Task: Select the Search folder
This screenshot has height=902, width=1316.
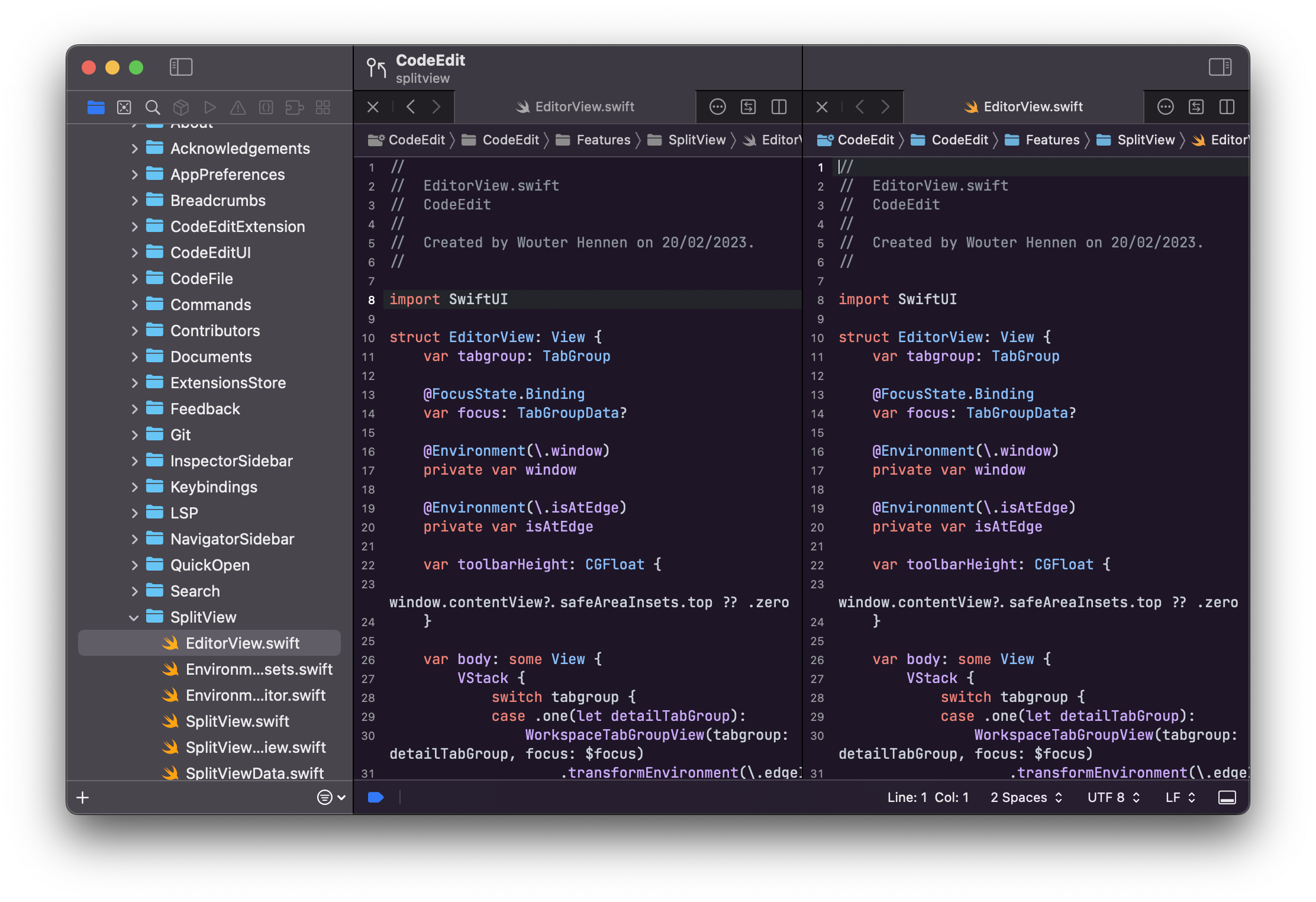Action: point(210,591)
